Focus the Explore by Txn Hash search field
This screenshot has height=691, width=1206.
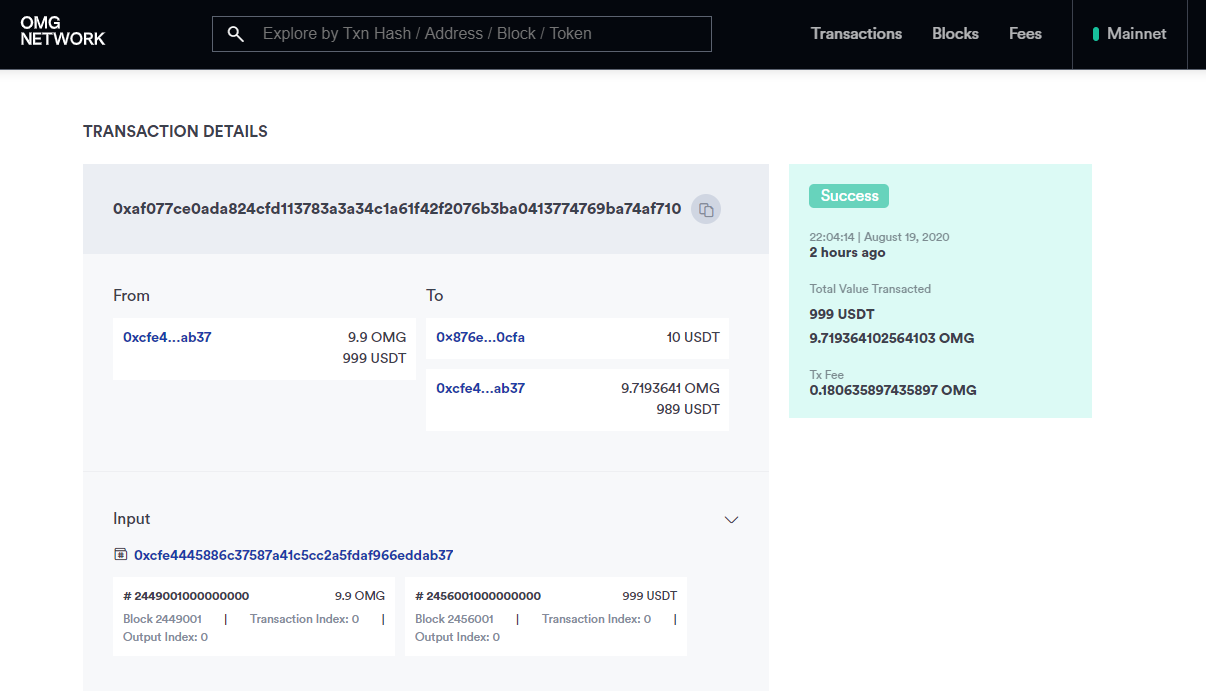pyautogui.click(x=462, y=34)
